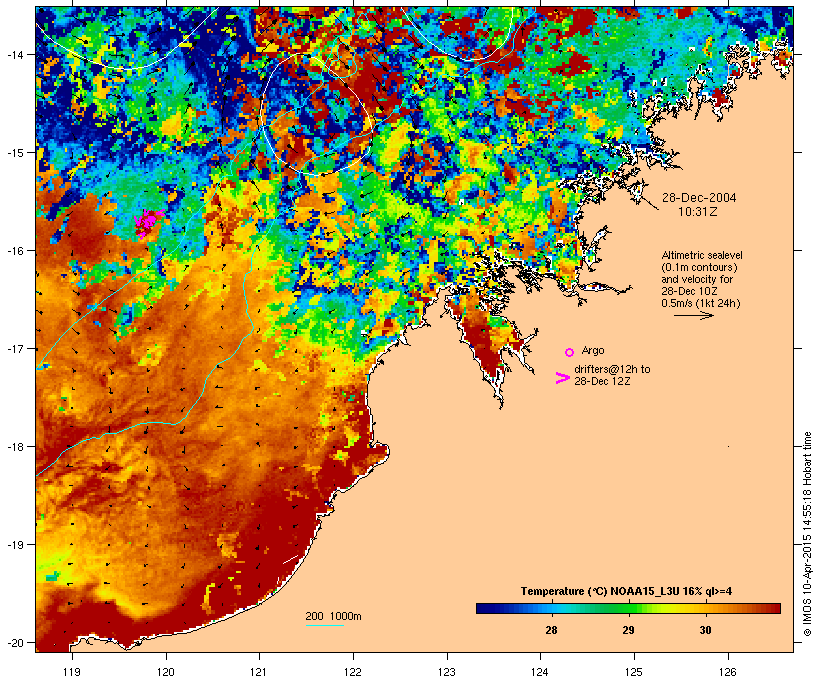The height and width of the screenshot is (680, 820).
Task: Select the temperature colorbar gradient
Action: (x=628, y=608)
